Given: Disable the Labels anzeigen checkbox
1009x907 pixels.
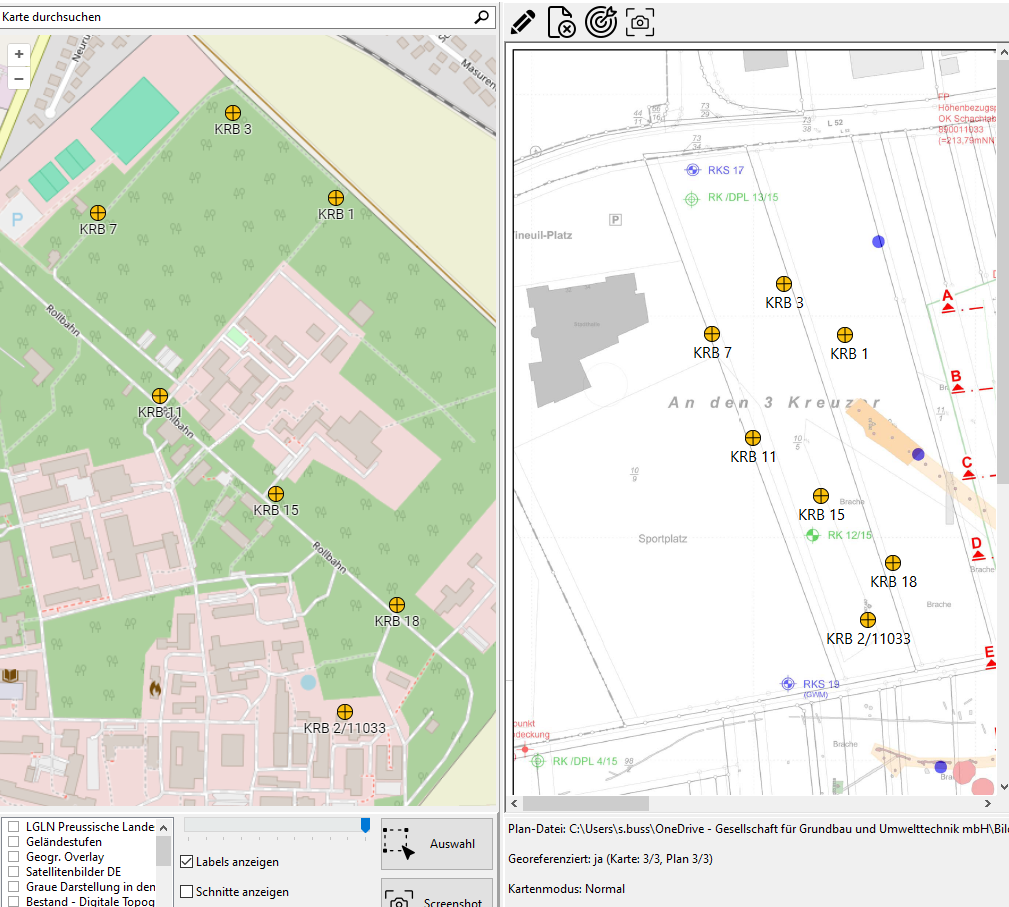Looking at the screenshot, I should click(x=187, y=862).
